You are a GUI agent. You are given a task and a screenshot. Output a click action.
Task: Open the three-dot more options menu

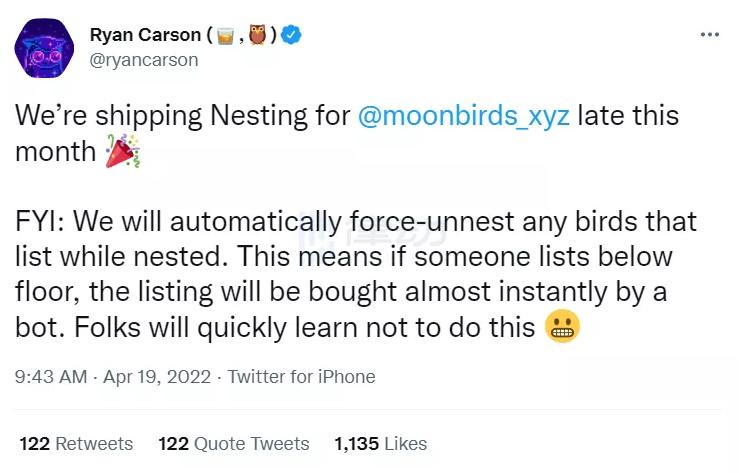[x=709, y=34]
